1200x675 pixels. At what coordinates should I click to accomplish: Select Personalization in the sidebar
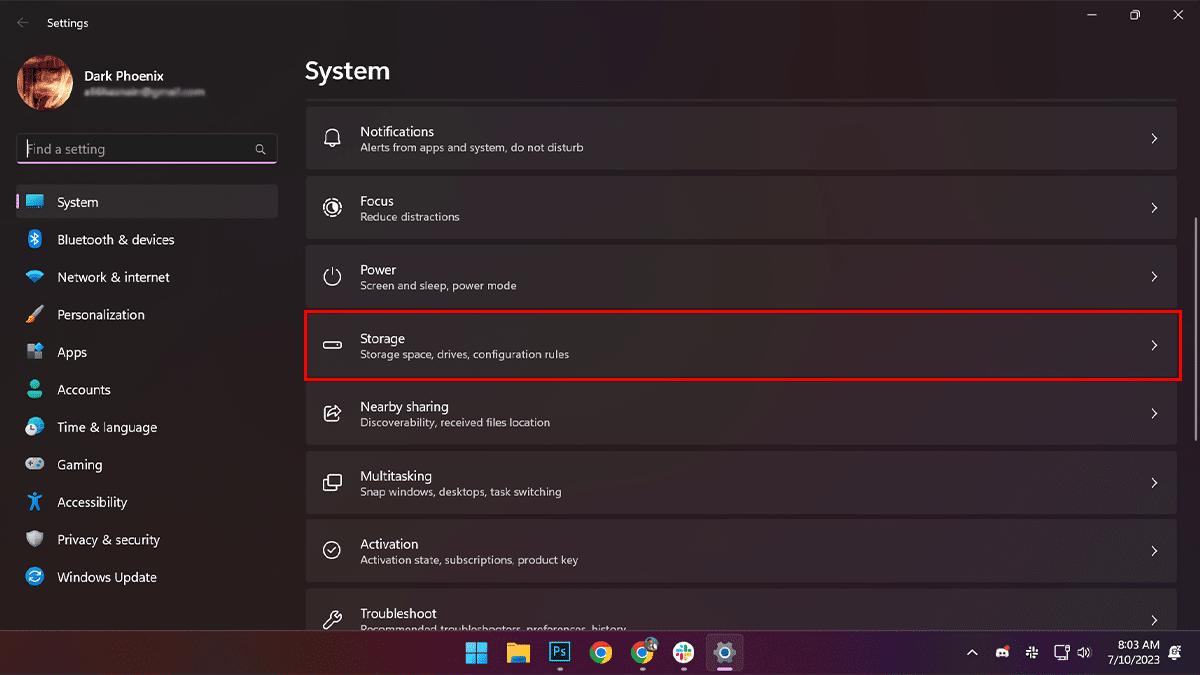click(101, 315)
